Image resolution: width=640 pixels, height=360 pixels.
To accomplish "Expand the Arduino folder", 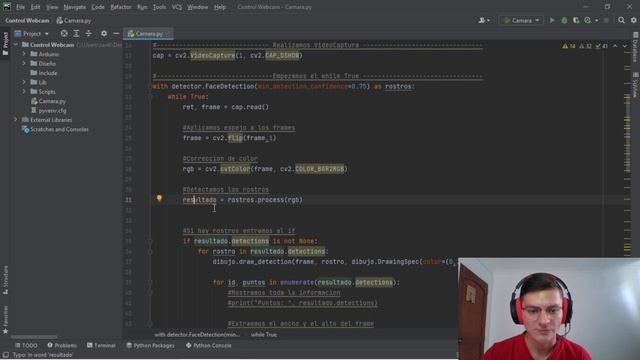I will point(24,54).
